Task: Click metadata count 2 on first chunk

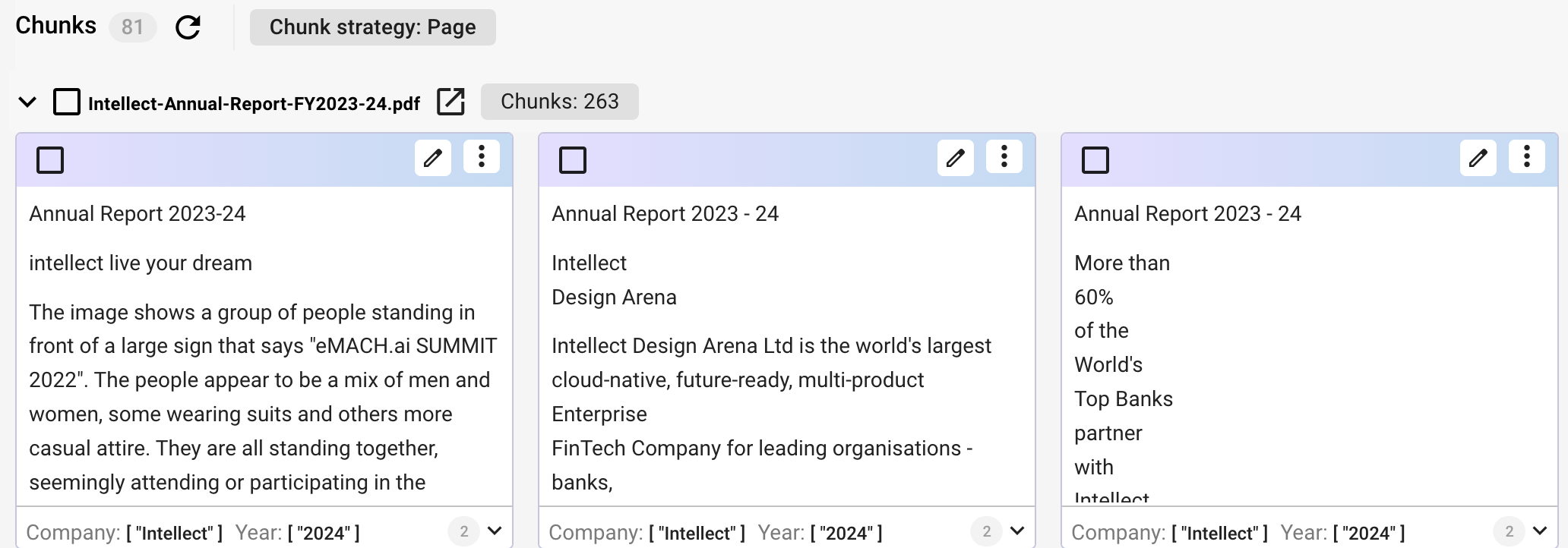Action: (464, 531)
